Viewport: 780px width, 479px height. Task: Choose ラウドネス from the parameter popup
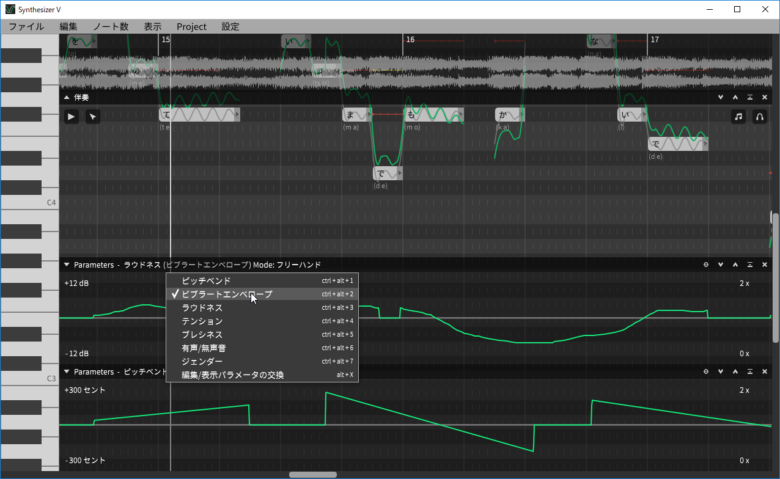coord(262,307)
